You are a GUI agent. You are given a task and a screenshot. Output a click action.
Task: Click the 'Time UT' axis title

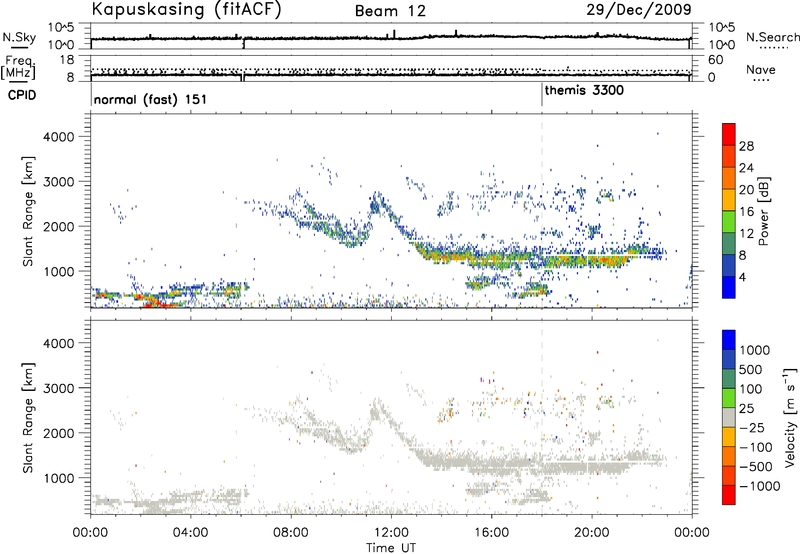[x=391, y=548]
